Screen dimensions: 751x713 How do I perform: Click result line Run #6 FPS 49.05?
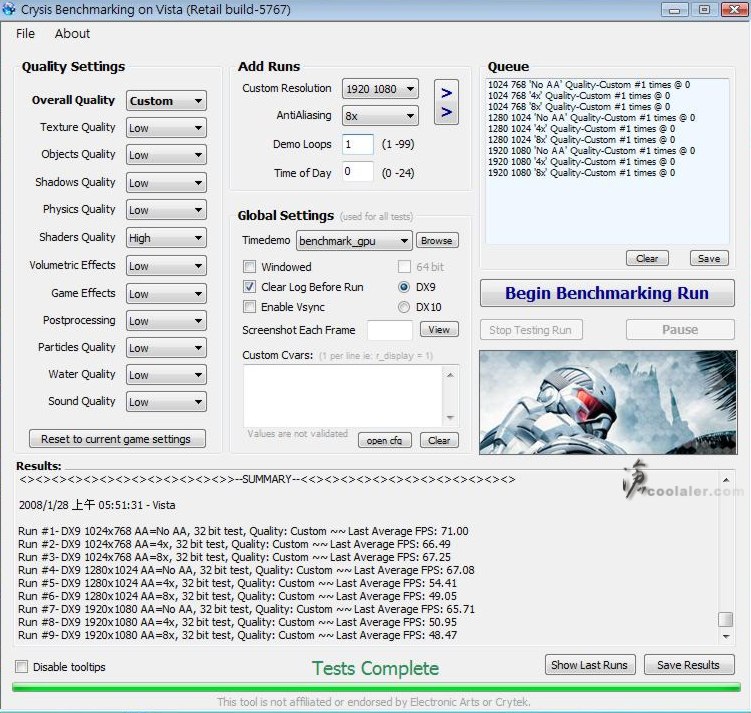[x=238, y=596]
